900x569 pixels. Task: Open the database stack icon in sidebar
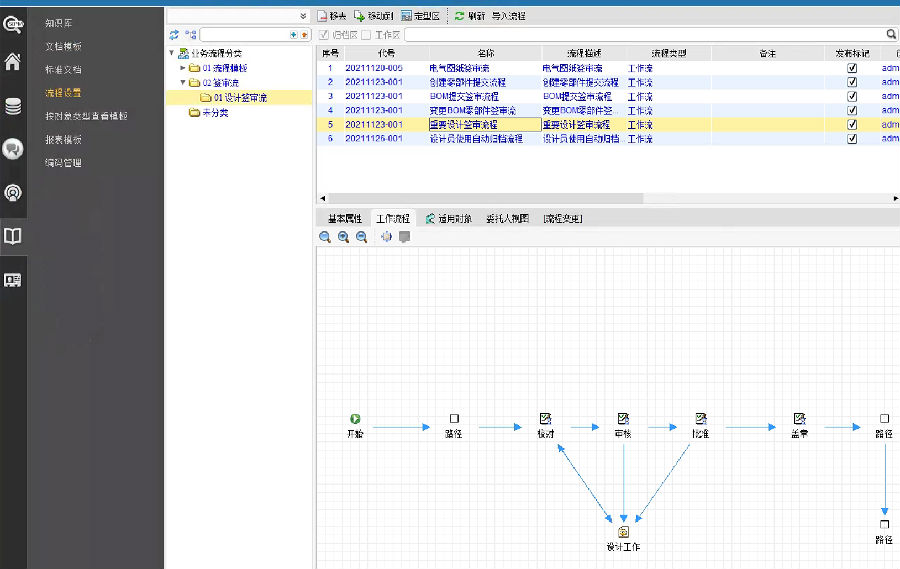pyautogui.click(x=13, y=106)
